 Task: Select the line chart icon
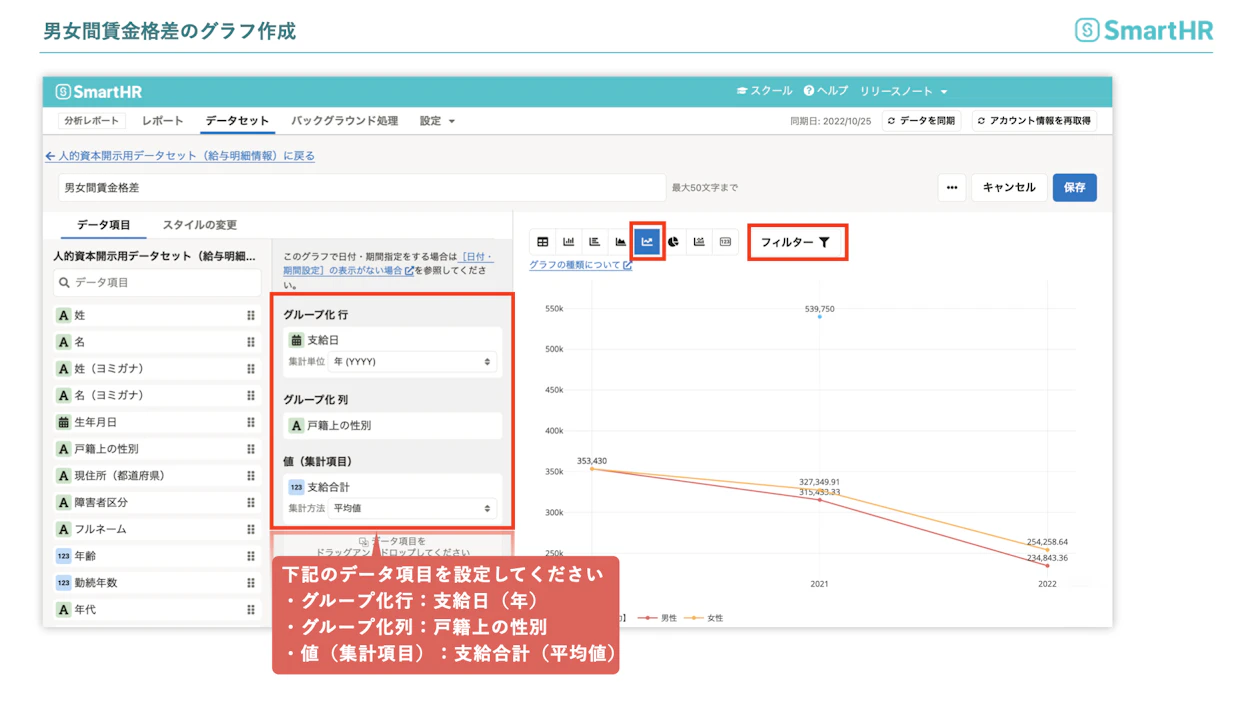pyautogui.click(x=647, y=242)
